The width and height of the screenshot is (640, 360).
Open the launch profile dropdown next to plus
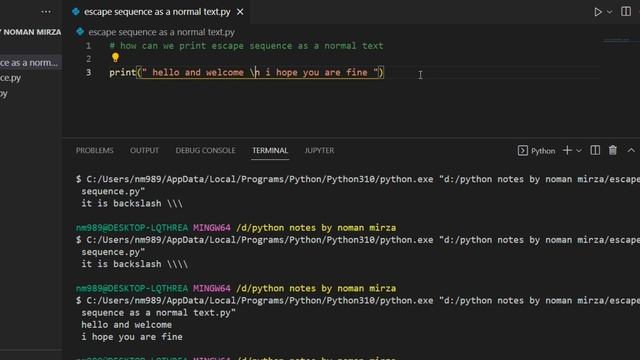point(579,151)
